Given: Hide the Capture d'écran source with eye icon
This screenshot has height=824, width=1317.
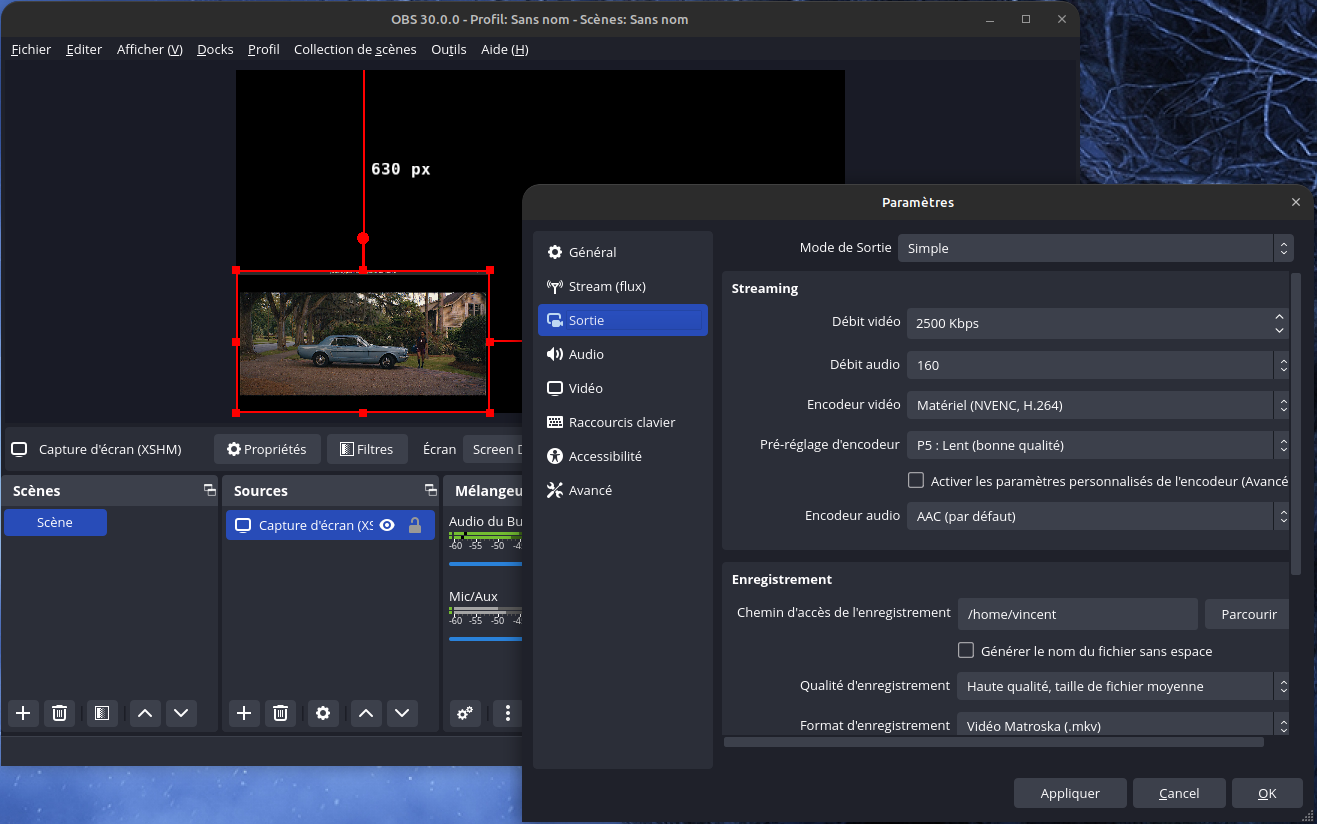Looking at the screenshot, I should (x=387, y=525).
